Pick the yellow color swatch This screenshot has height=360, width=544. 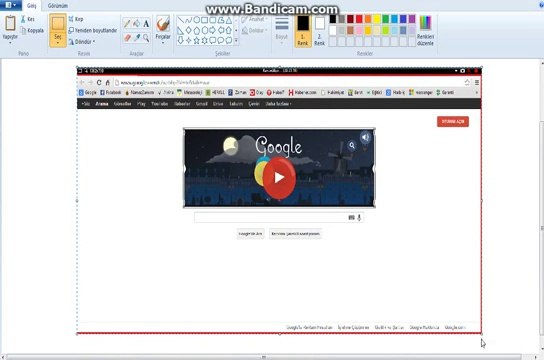376,19
